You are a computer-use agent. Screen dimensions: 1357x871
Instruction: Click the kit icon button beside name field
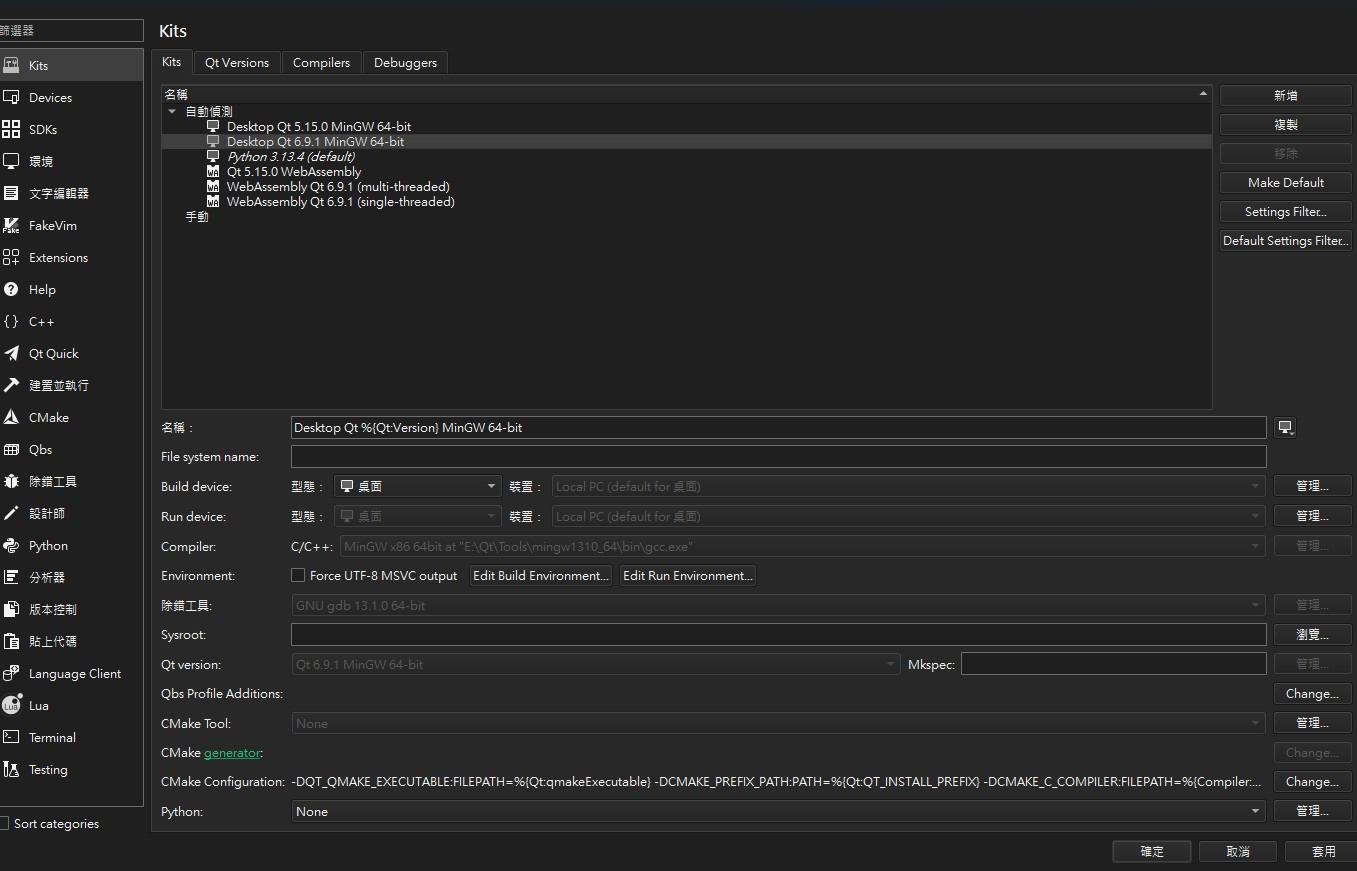tap(1286, 427)
